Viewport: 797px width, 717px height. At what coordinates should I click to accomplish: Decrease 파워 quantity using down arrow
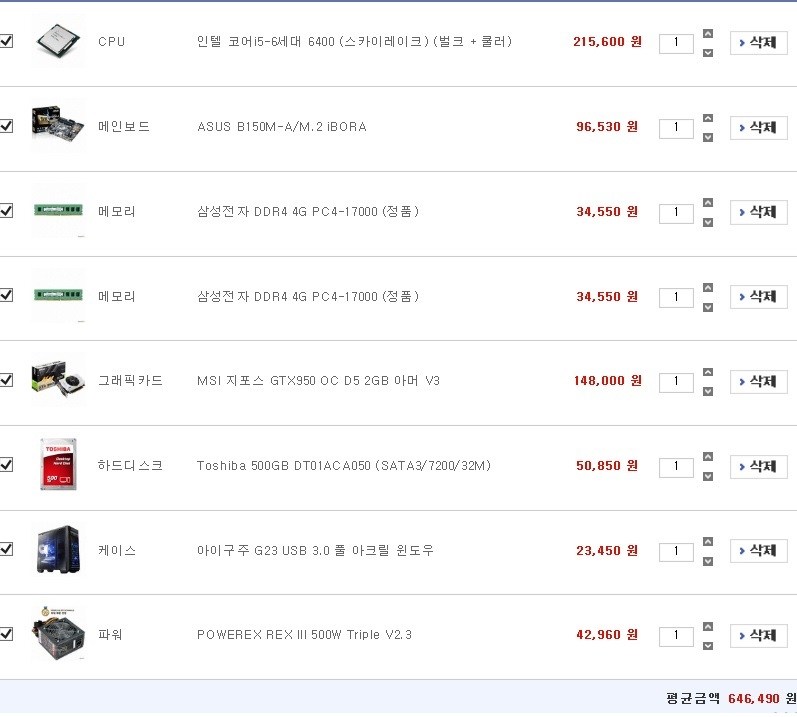(x=708, y=645)
